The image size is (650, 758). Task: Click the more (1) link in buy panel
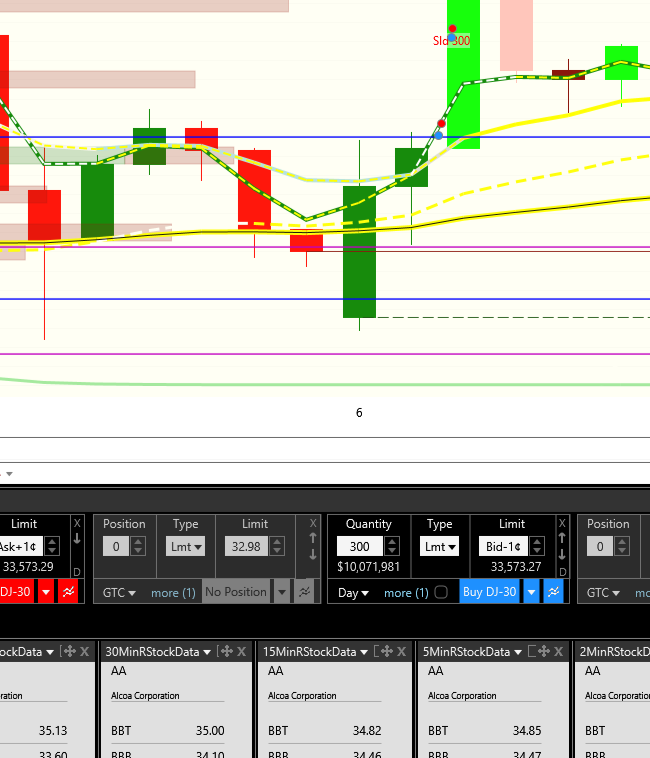pos(406,592)
